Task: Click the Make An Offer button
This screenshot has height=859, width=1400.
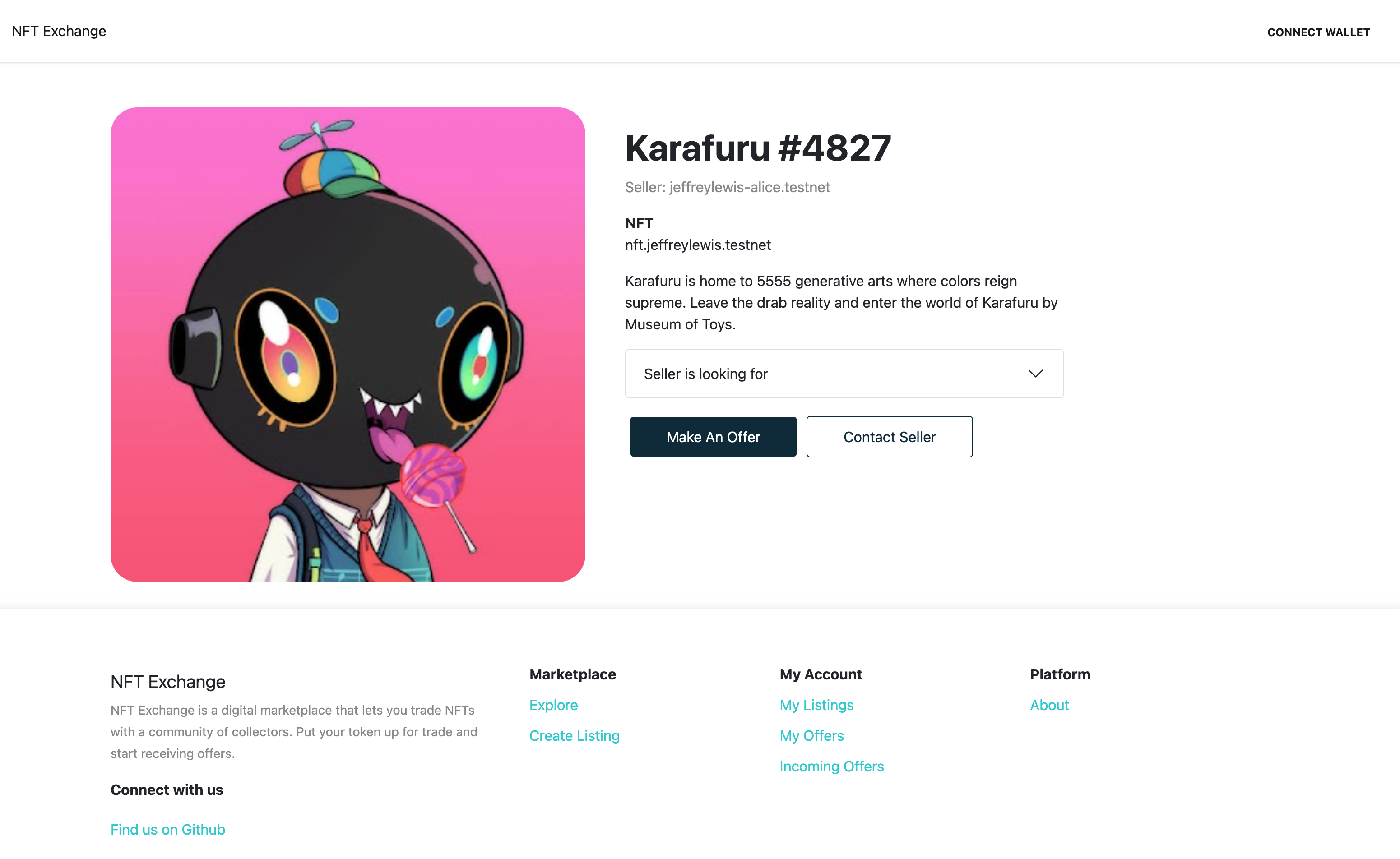Action: (x=713, y=436)
